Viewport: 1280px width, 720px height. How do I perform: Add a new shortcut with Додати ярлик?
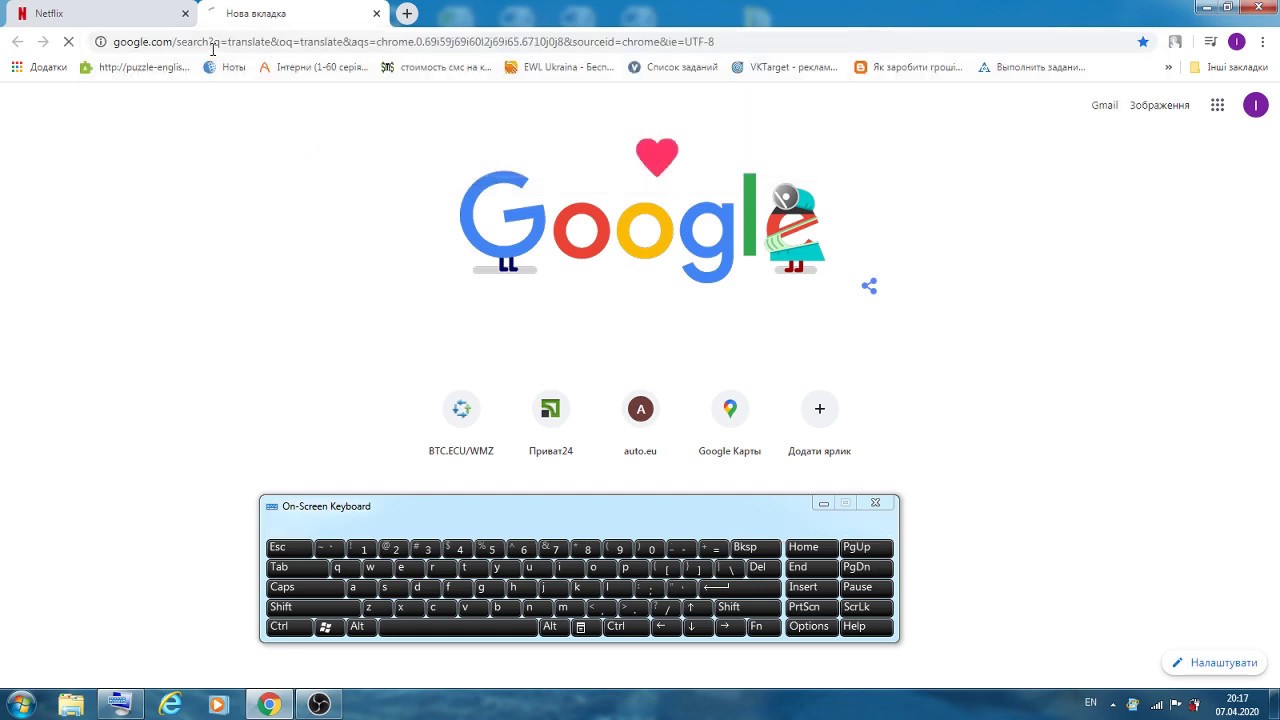pyautogui.click(x=819, y=424)
